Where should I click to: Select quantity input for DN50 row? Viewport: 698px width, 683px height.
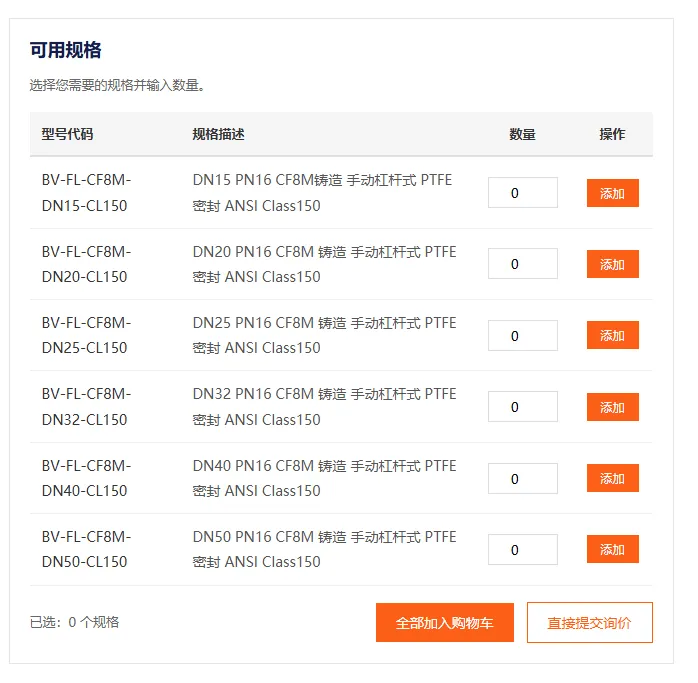pos(523,549)
